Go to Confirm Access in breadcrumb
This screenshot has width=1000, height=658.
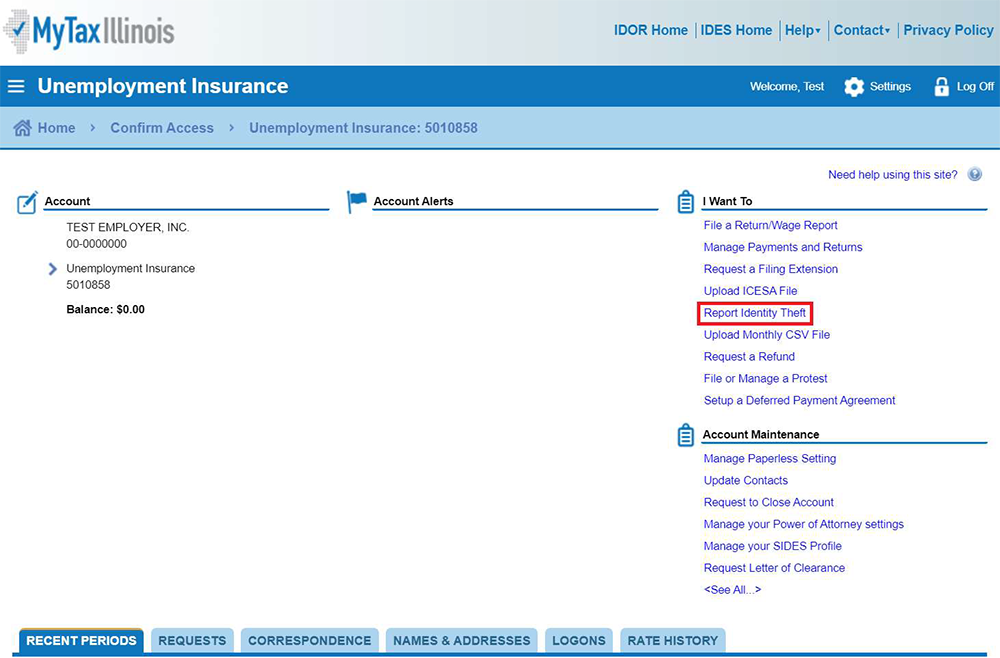click(x=162, y=128)
